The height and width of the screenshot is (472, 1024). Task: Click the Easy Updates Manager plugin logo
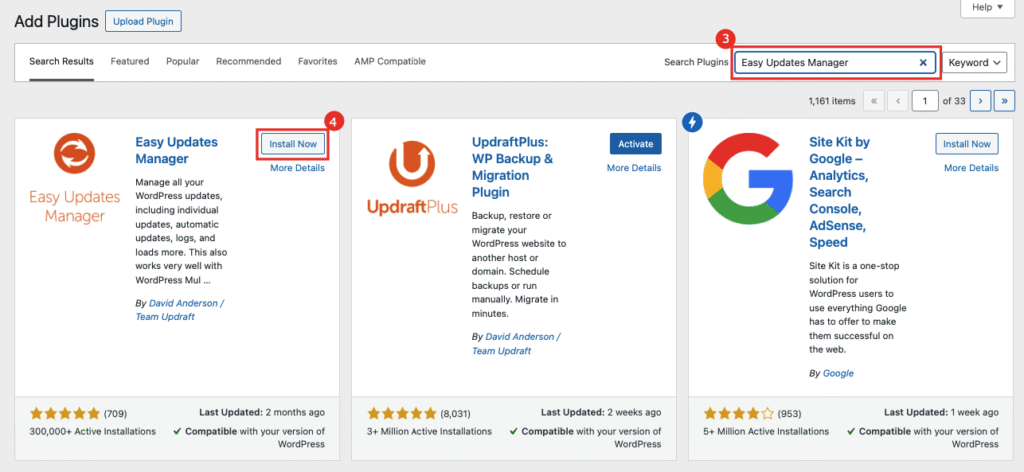[74, 179]
